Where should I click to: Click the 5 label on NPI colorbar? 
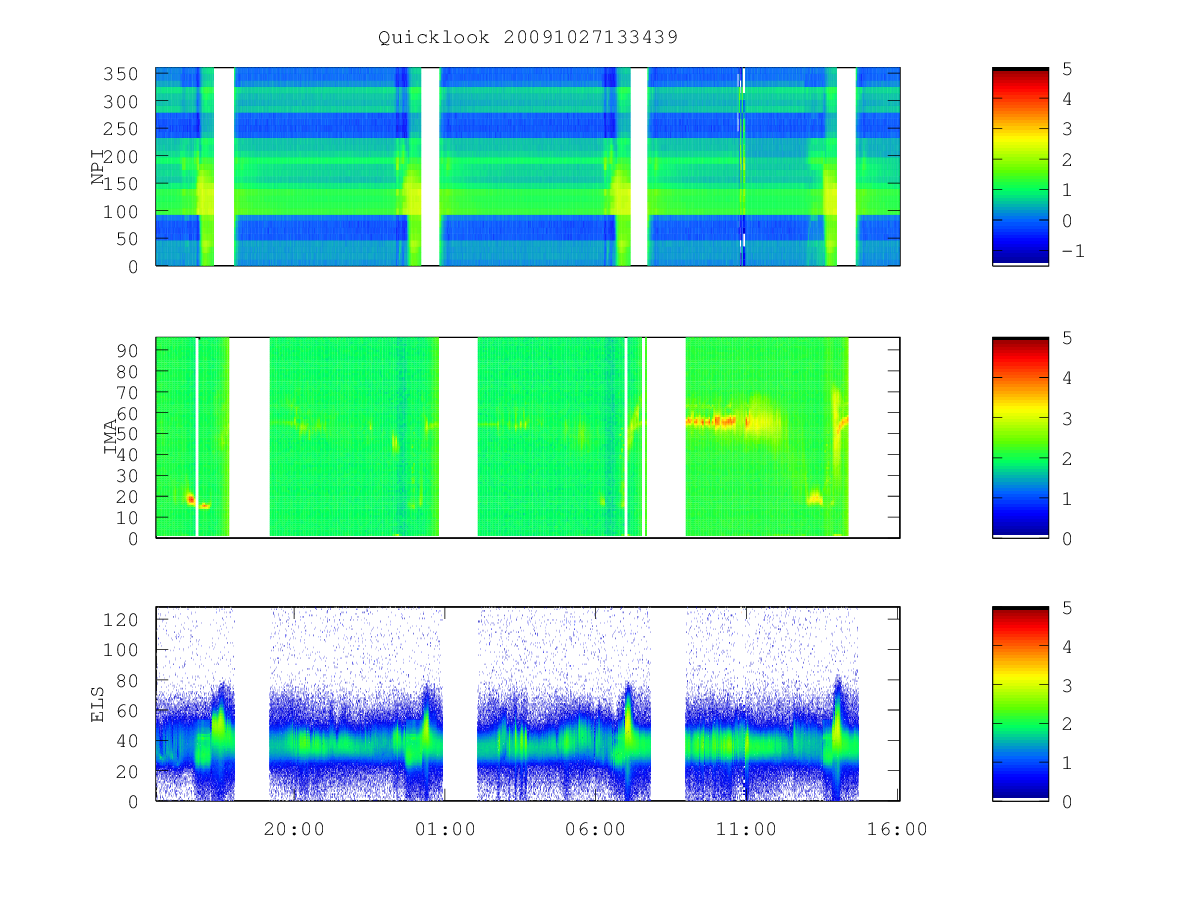[x=1066, y=68]
